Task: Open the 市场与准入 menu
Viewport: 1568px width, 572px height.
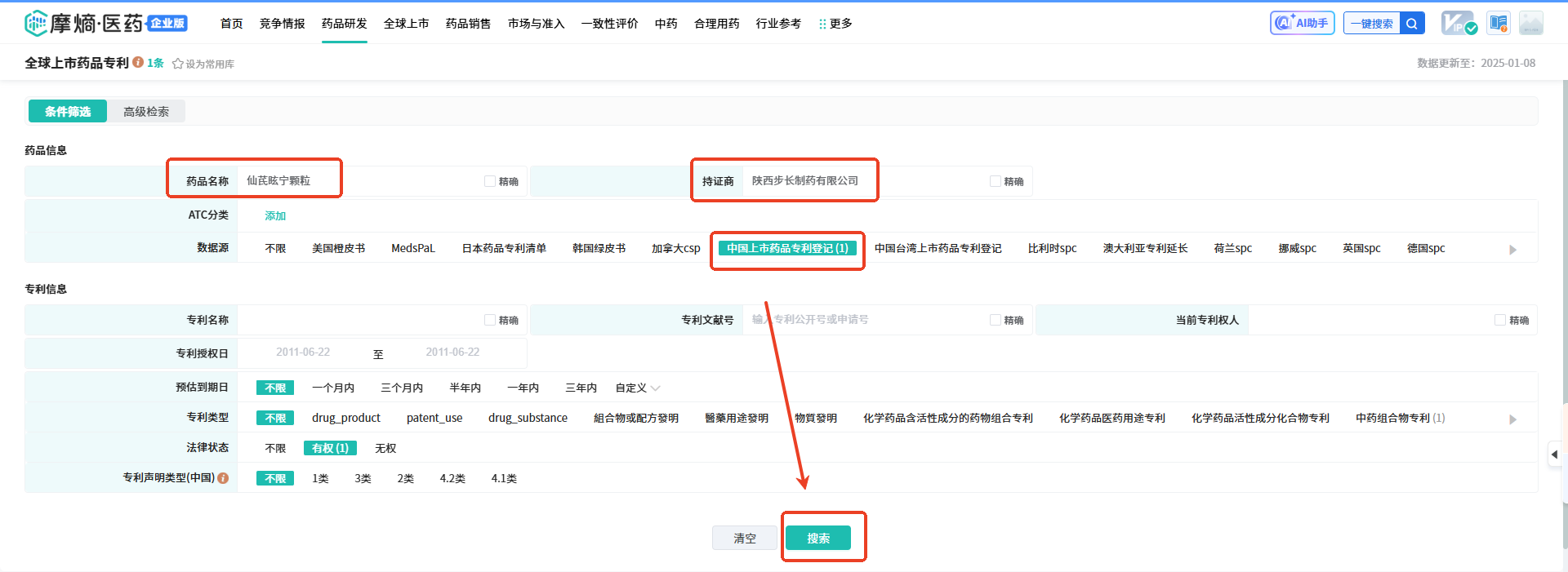Action: point(537,24)
